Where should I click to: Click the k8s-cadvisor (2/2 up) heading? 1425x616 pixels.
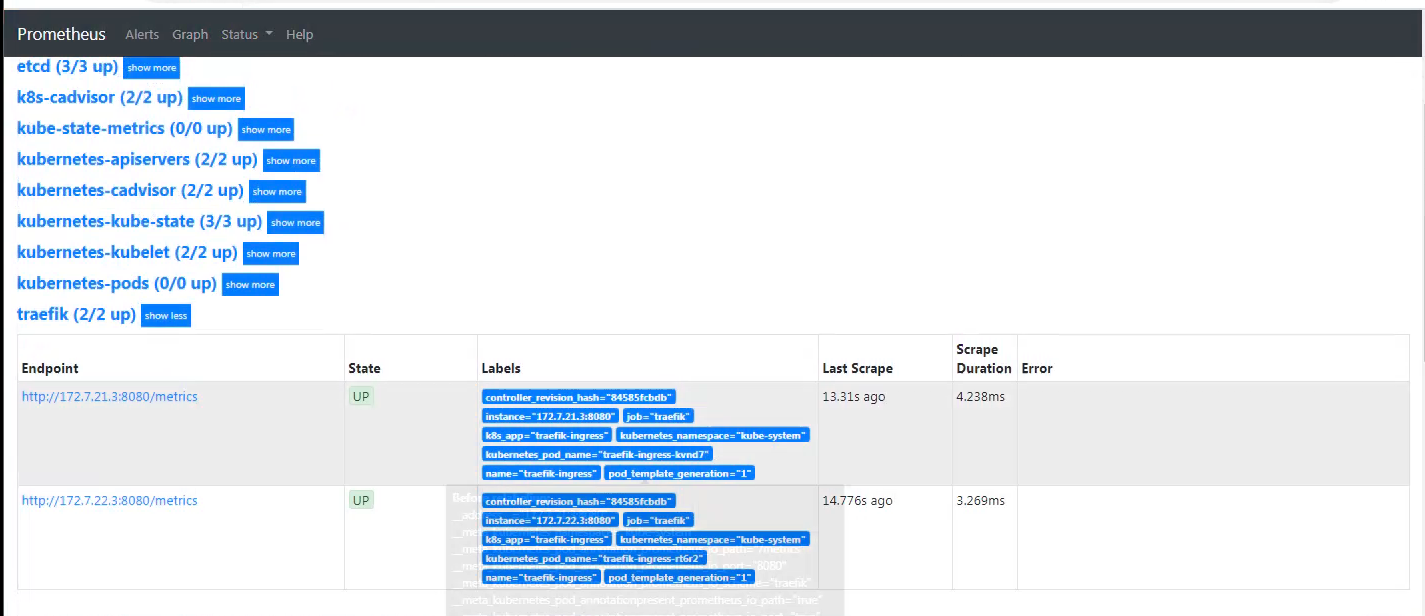tap(100, 97)
